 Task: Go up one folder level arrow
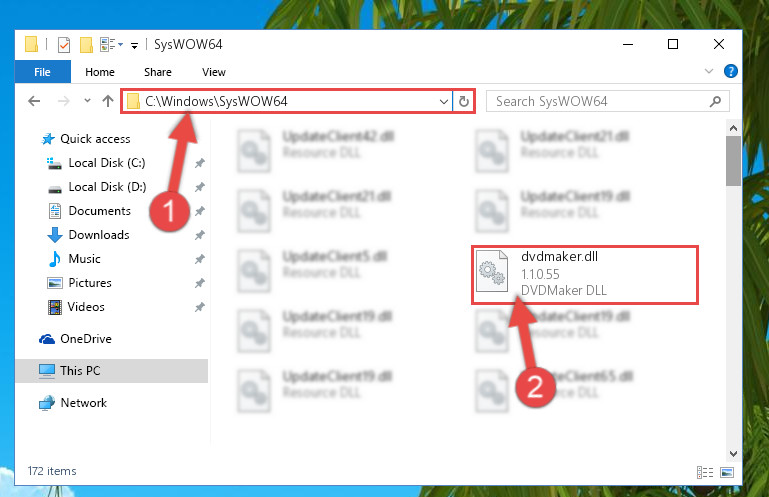(107, 101)
